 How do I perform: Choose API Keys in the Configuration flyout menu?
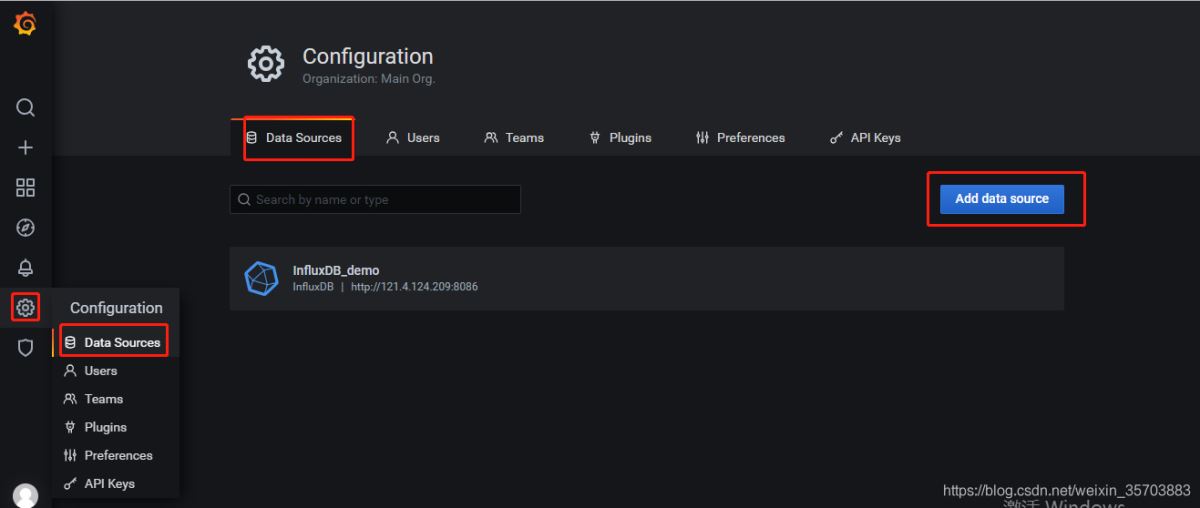click(108, 484)
